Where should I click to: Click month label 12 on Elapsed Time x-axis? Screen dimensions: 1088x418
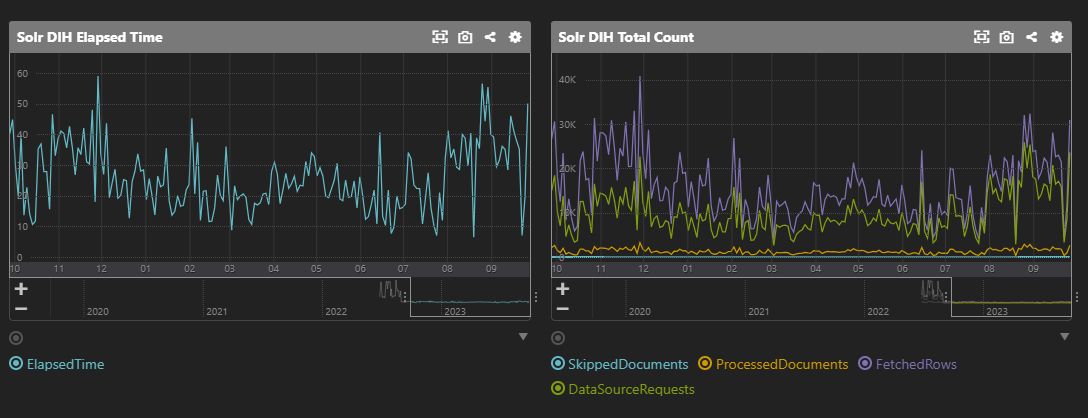tap(102, 268)
